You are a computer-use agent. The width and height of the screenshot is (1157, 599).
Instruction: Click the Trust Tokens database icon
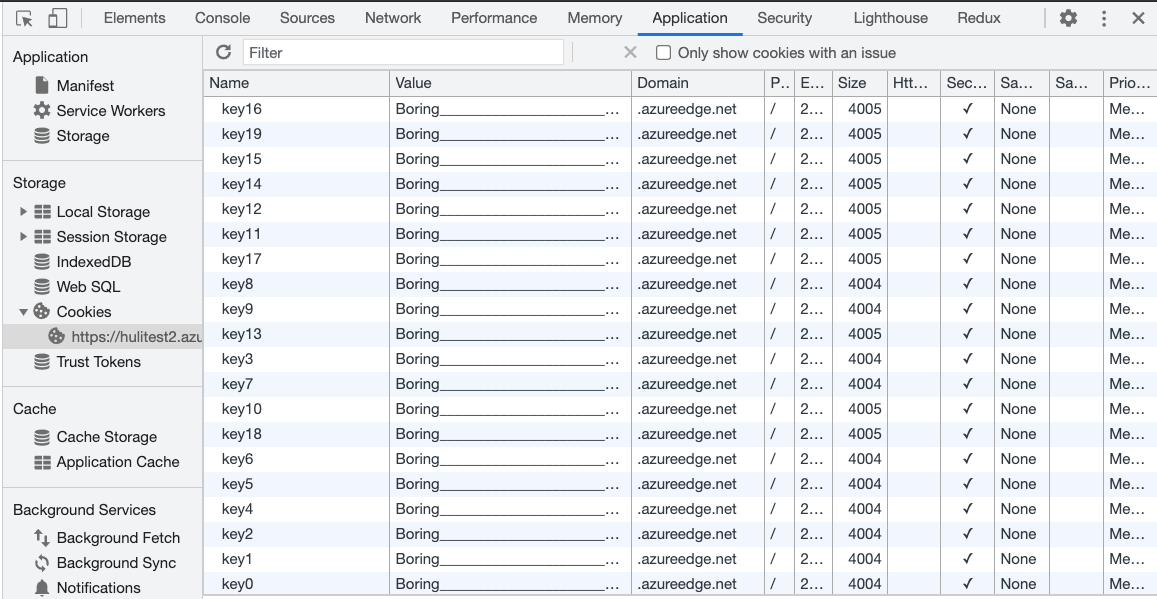pos(42,361)
